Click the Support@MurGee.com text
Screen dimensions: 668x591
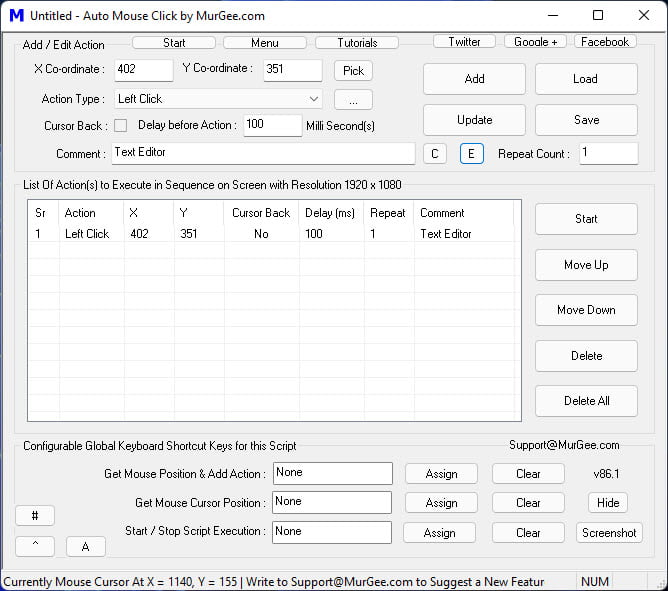pos(564,445)
